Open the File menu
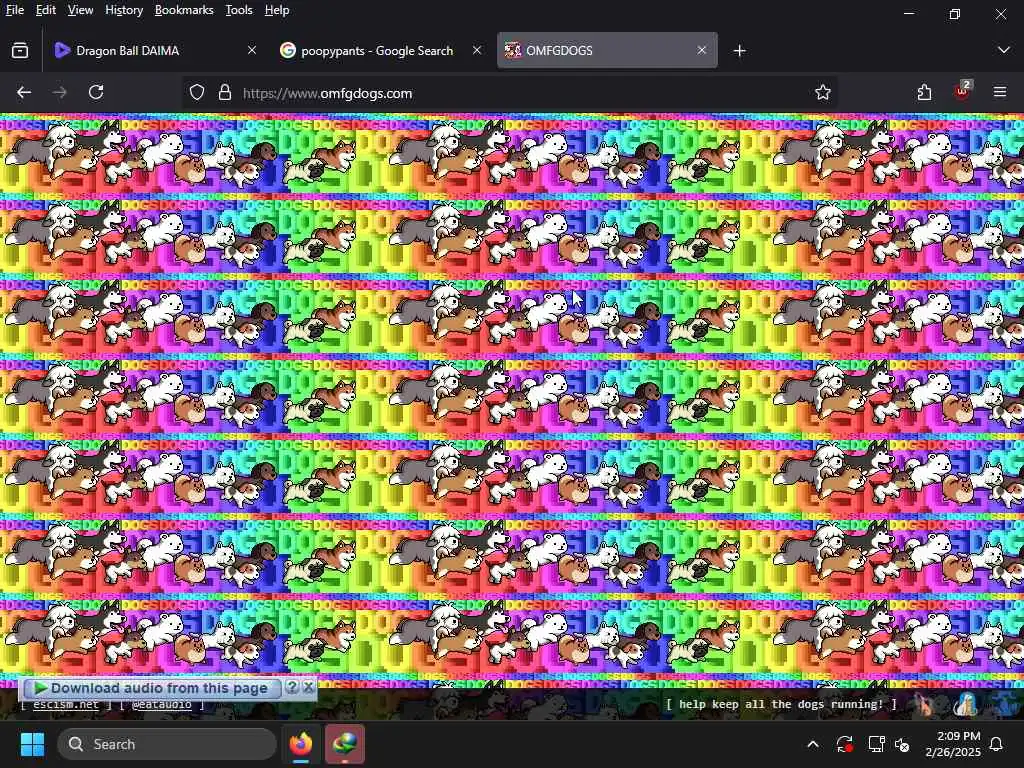Screen dimensions: 1024x768 [14, 10]
